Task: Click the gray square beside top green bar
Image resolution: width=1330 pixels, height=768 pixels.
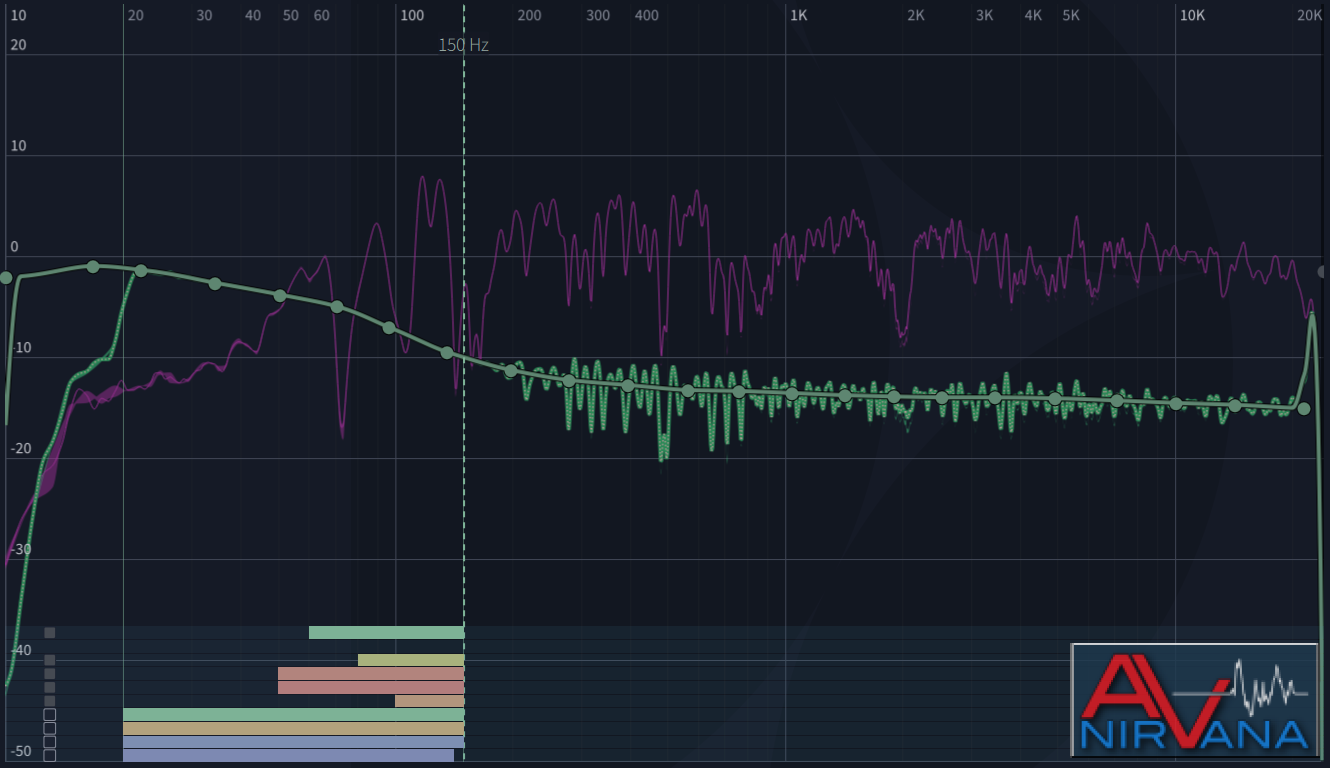Action: (x=50, y=632)
